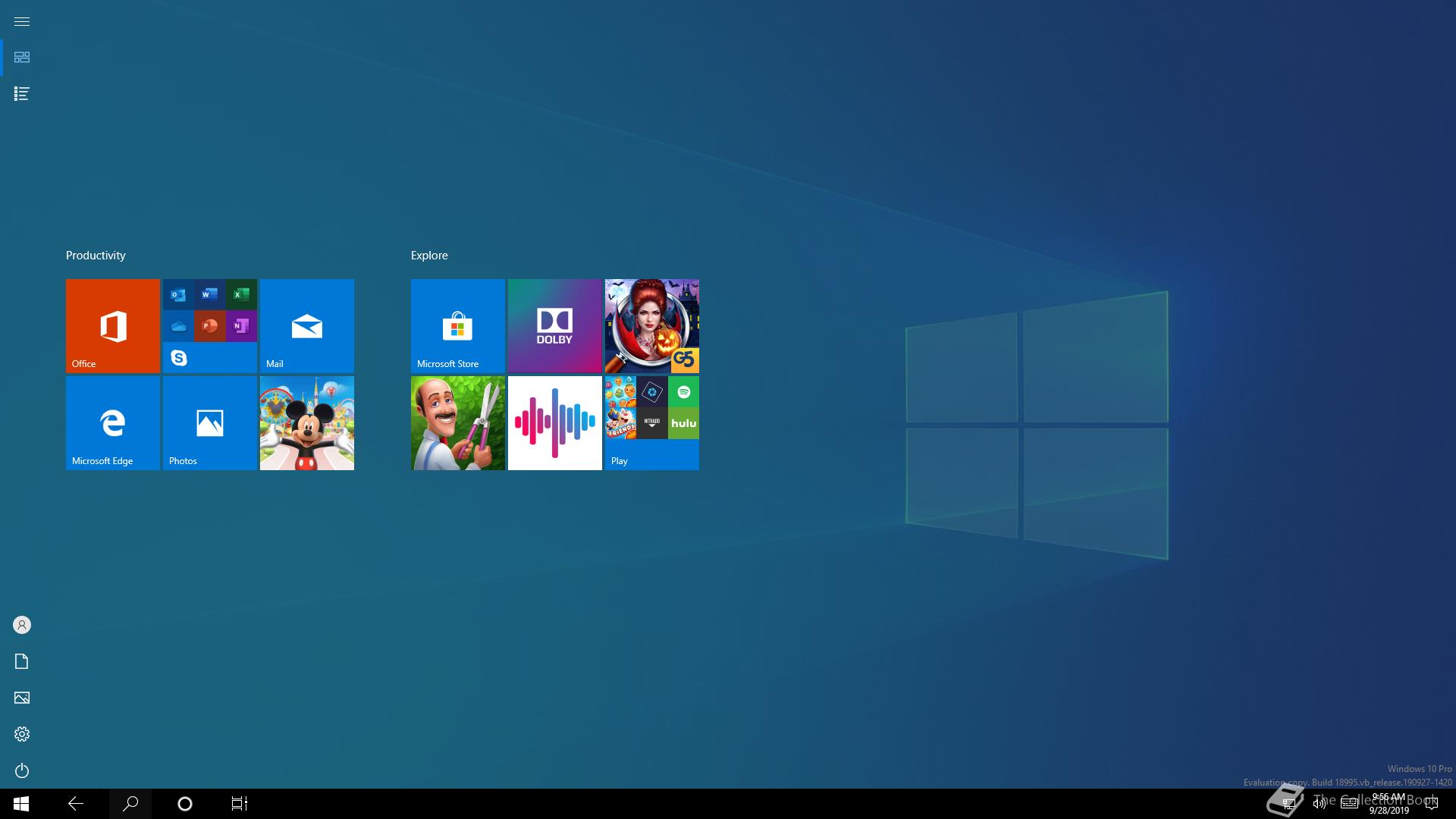Open Settings from the Start sidebar
The image size is (1456, 819).
(22, 734)
